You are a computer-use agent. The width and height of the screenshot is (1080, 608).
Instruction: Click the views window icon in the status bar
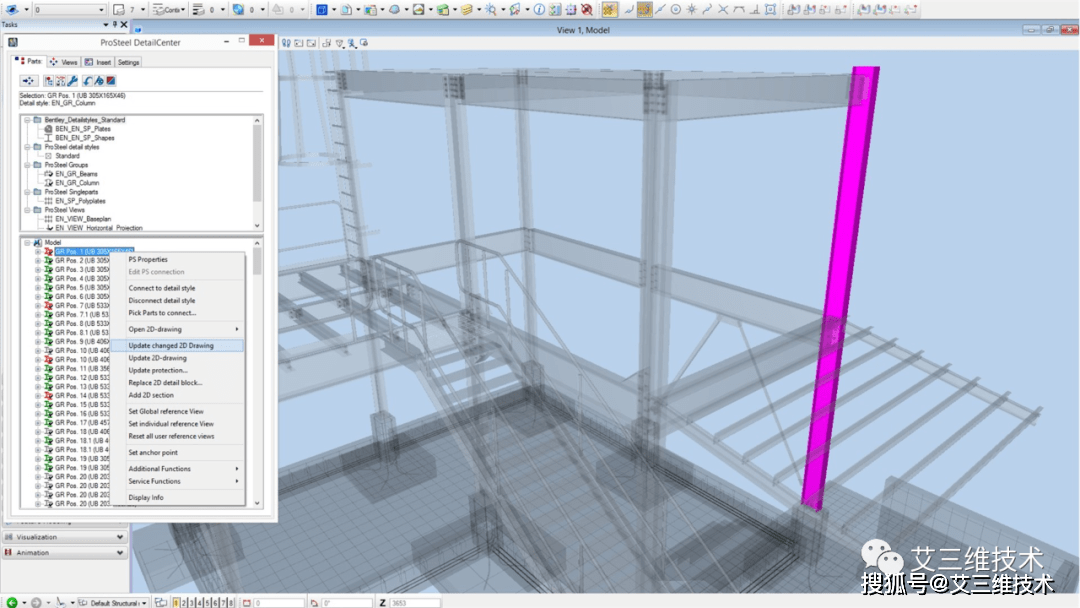[x=160, y=602]
